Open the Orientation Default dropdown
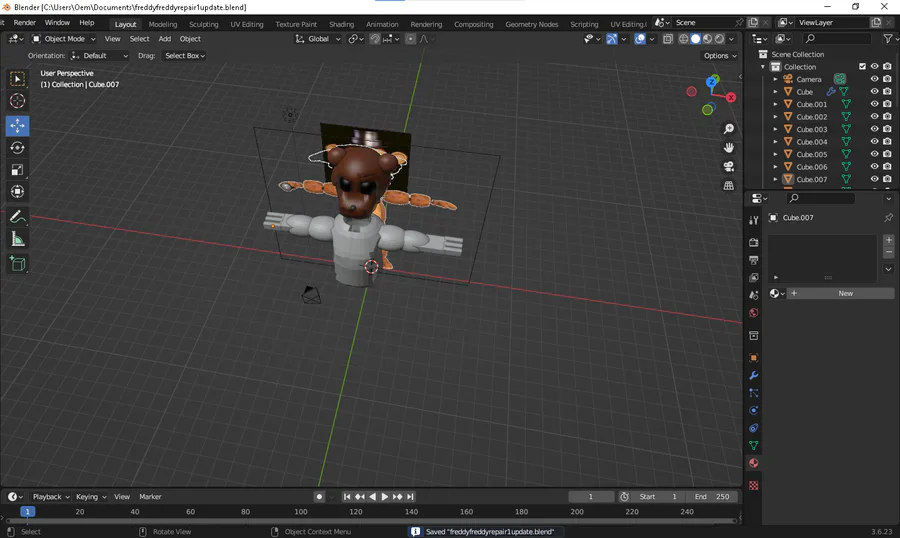900x538 pixels. 99,56
